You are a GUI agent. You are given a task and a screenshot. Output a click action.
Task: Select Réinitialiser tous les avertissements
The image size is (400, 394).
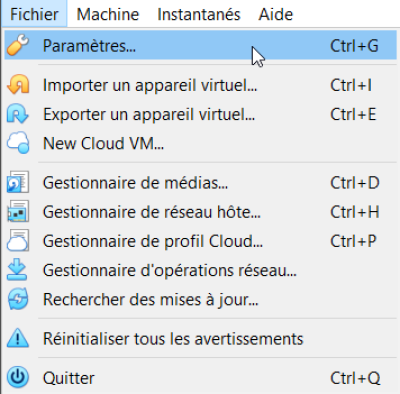pyautogui.click(x=201, y=338)
